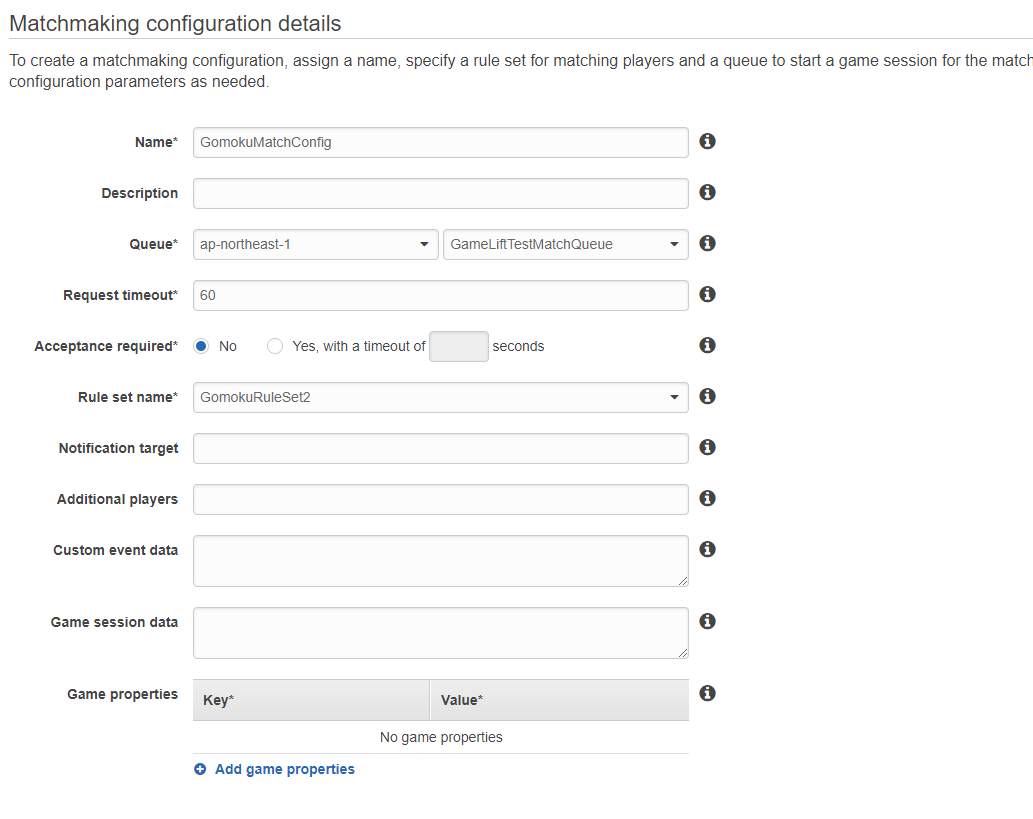Select the No acceptance radio button
The height and width of the screenshot is (819, 1033).
click(202, 346)
